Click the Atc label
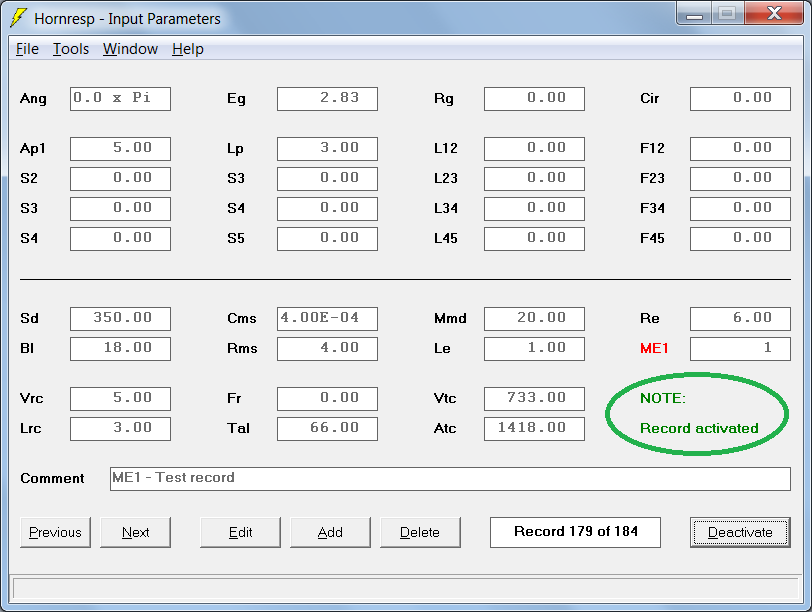 pyautogui.click(x=445, y=429)
